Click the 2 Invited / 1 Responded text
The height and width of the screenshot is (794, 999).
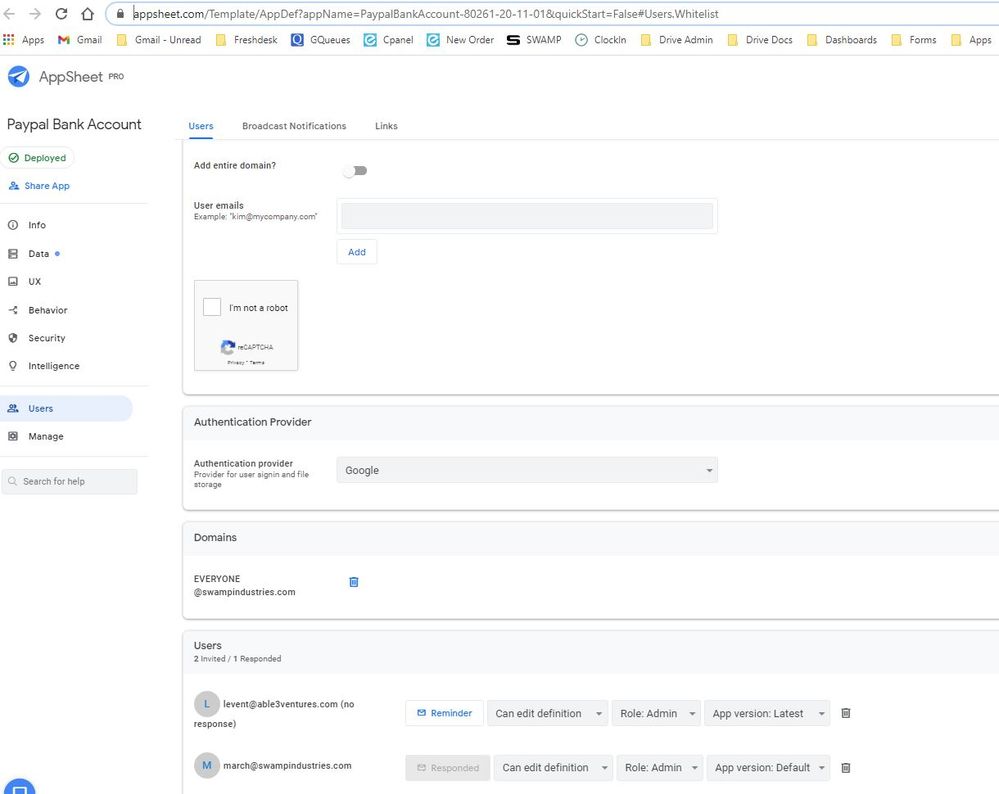[237, 659]
